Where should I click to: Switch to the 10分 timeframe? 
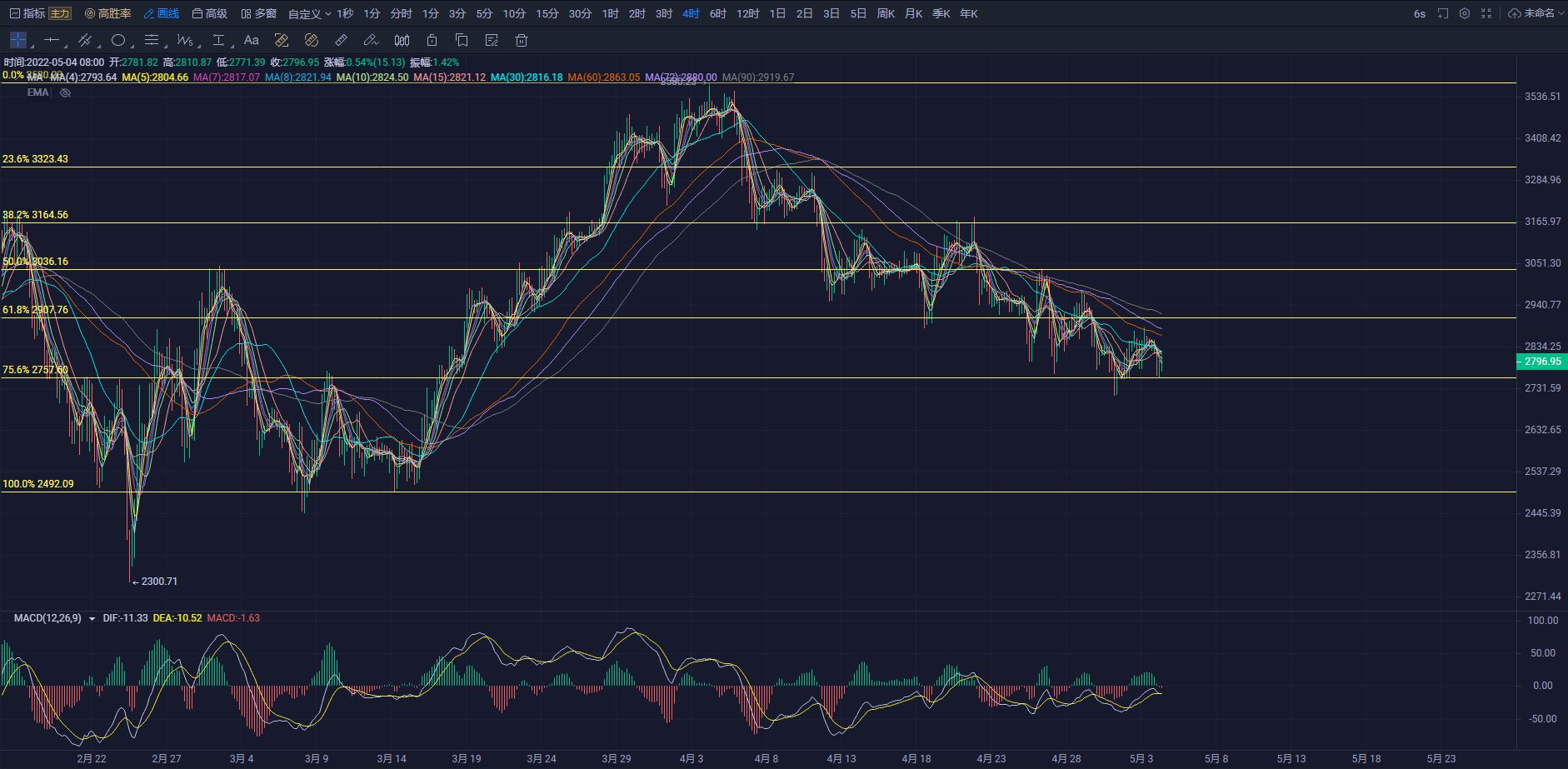point(514,13)
